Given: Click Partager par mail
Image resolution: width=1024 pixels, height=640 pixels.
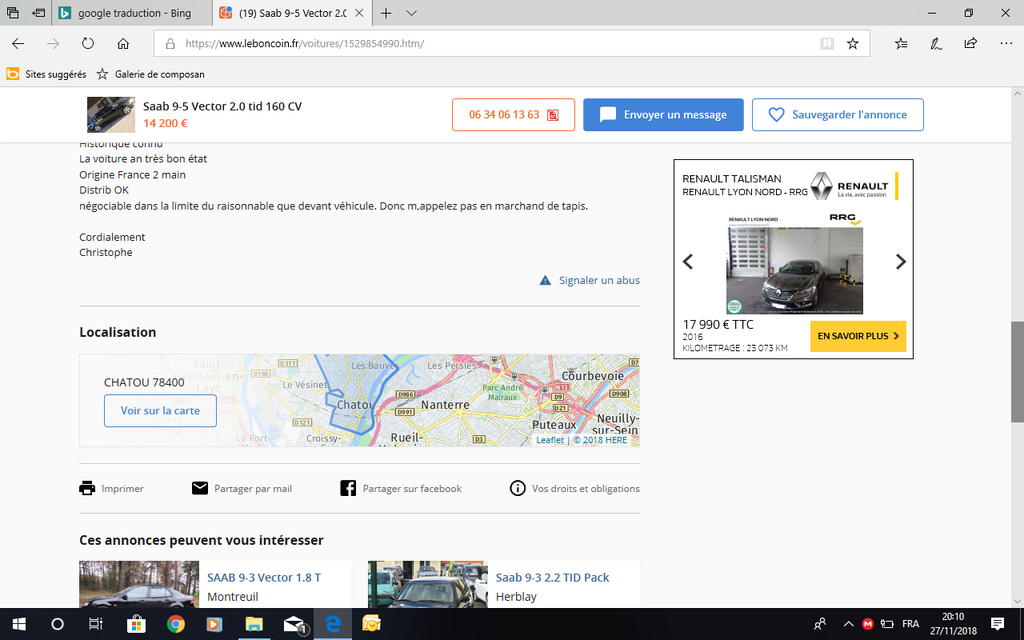Looking at the screenshot, I should coord(242,488).
